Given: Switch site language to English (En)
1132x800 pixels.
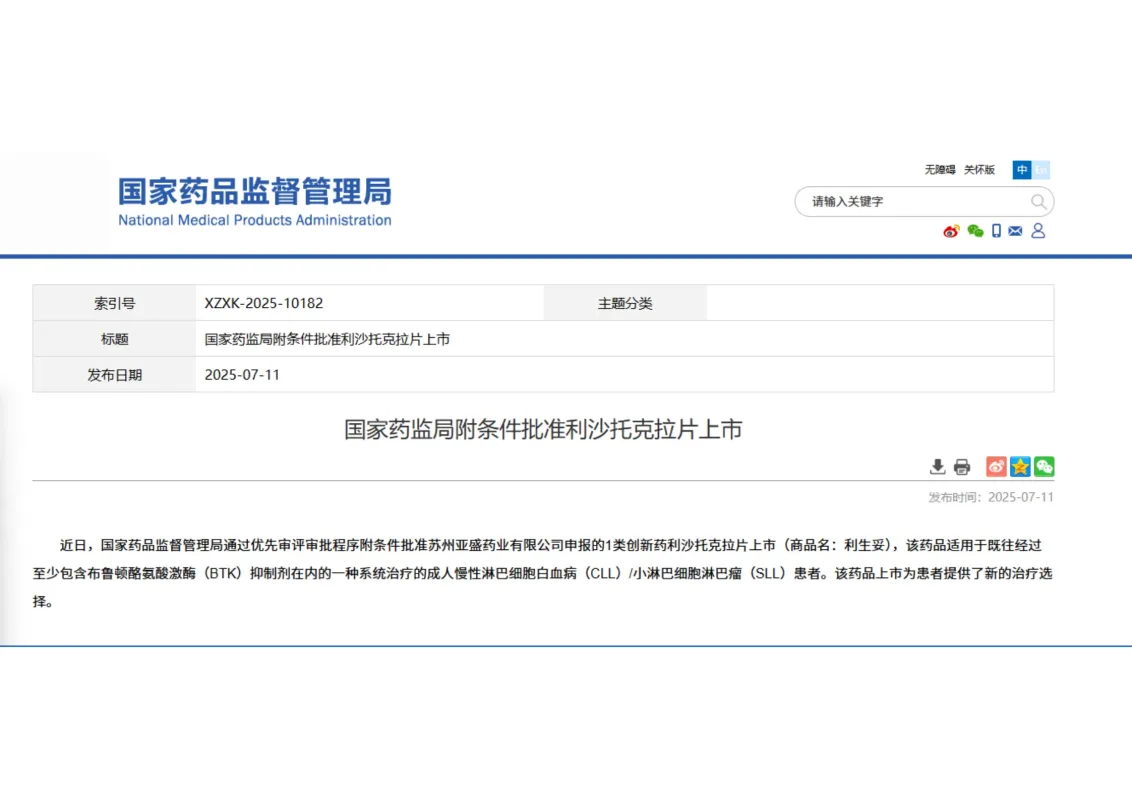Looking at the screenshot, I should click(1041, 170).
